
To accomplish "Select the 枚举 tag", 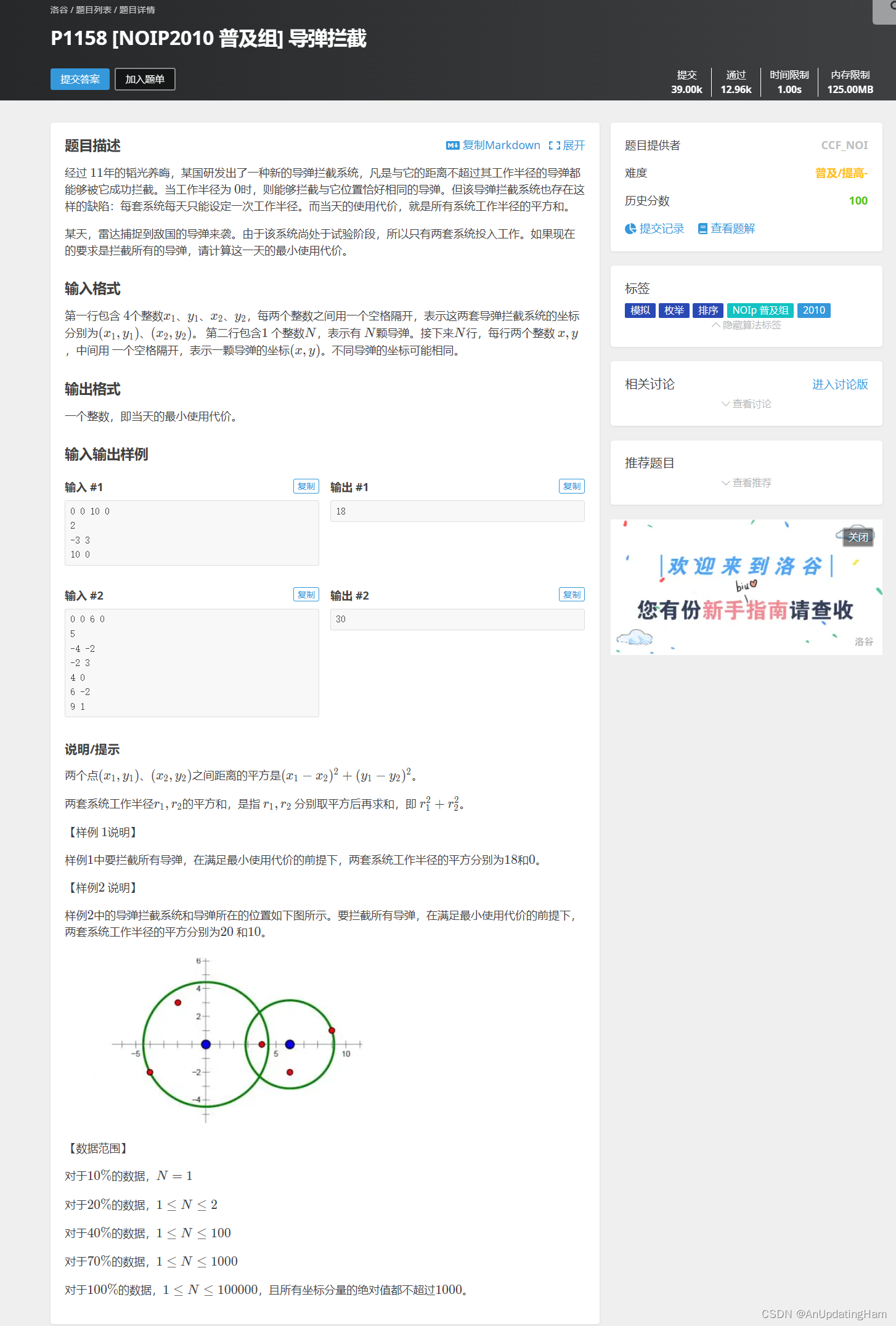I will (x=674, y=311).
